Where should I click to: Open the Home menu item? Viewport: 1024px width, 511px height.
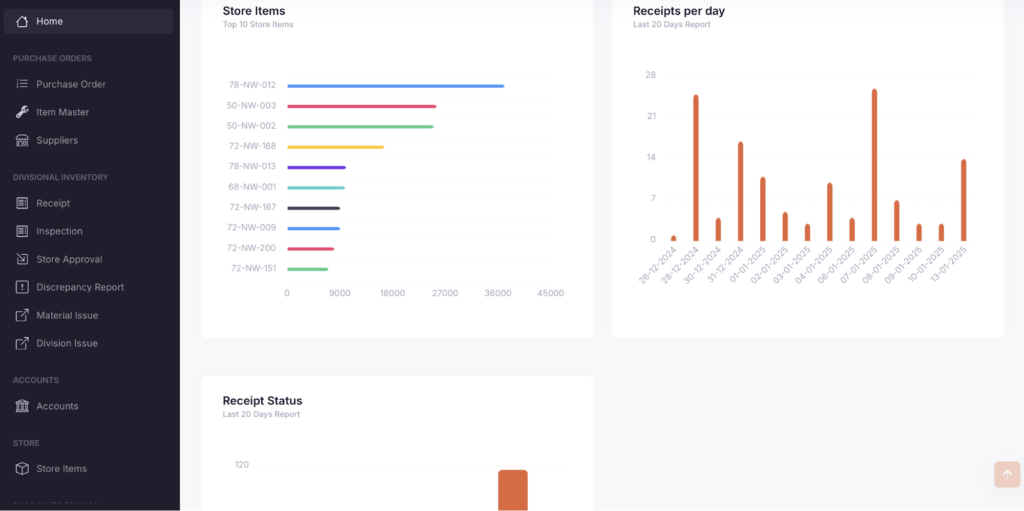88,22
